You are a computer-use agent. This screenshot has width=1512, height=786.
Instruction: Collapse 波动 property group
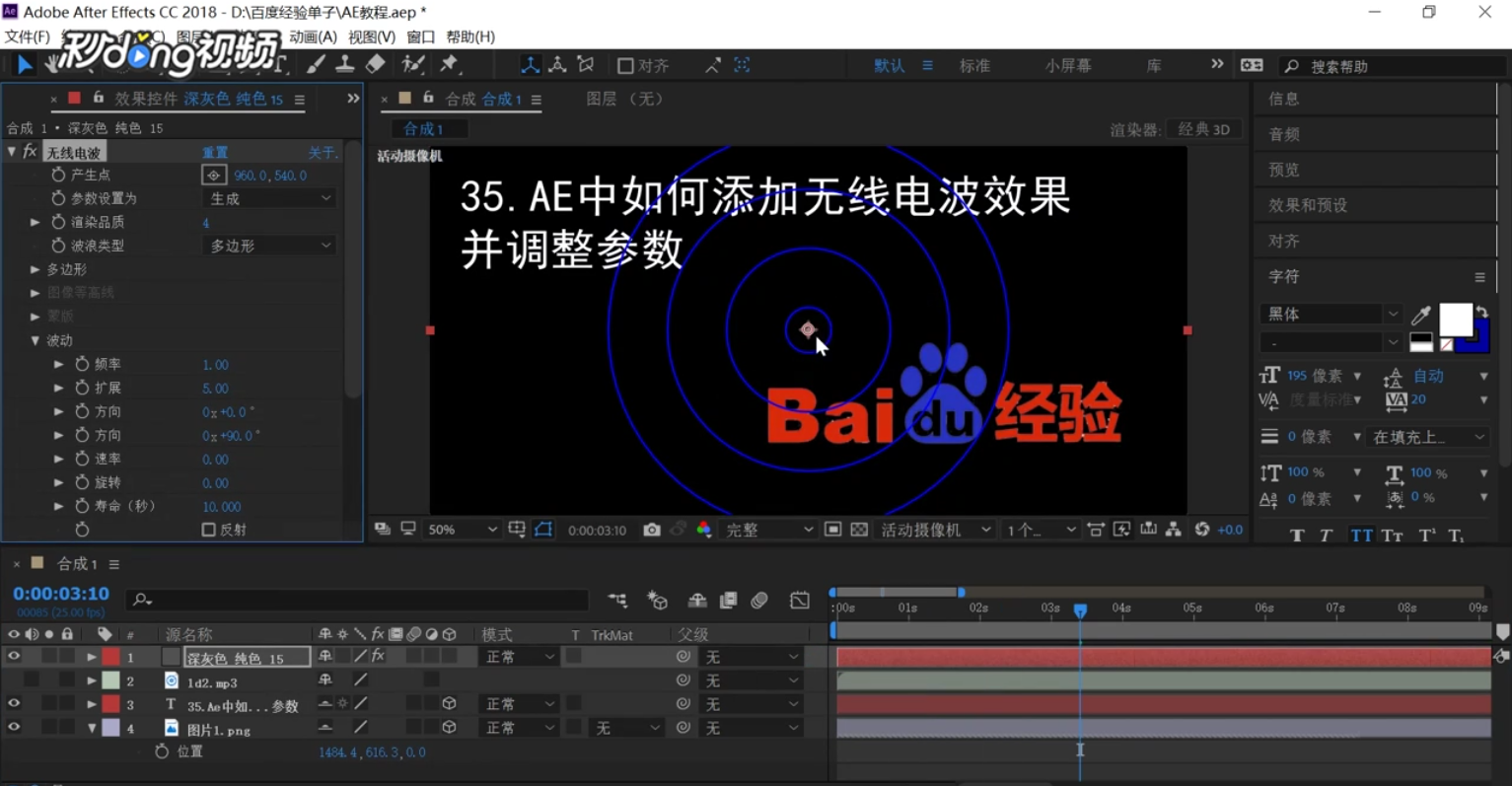tap(36, 340)
